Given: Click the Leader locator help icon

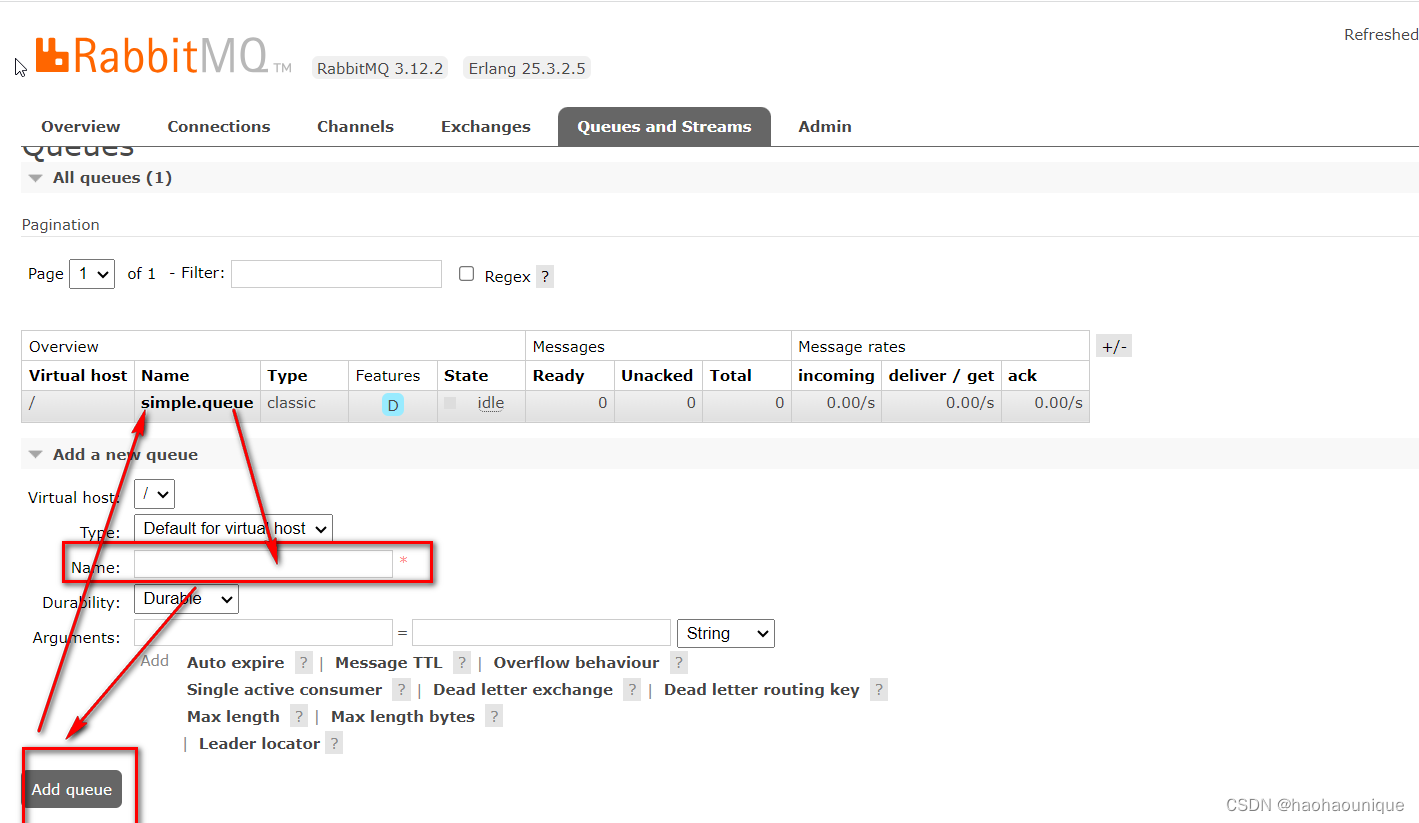Looking at the screenshot, I should pos(334,743).
